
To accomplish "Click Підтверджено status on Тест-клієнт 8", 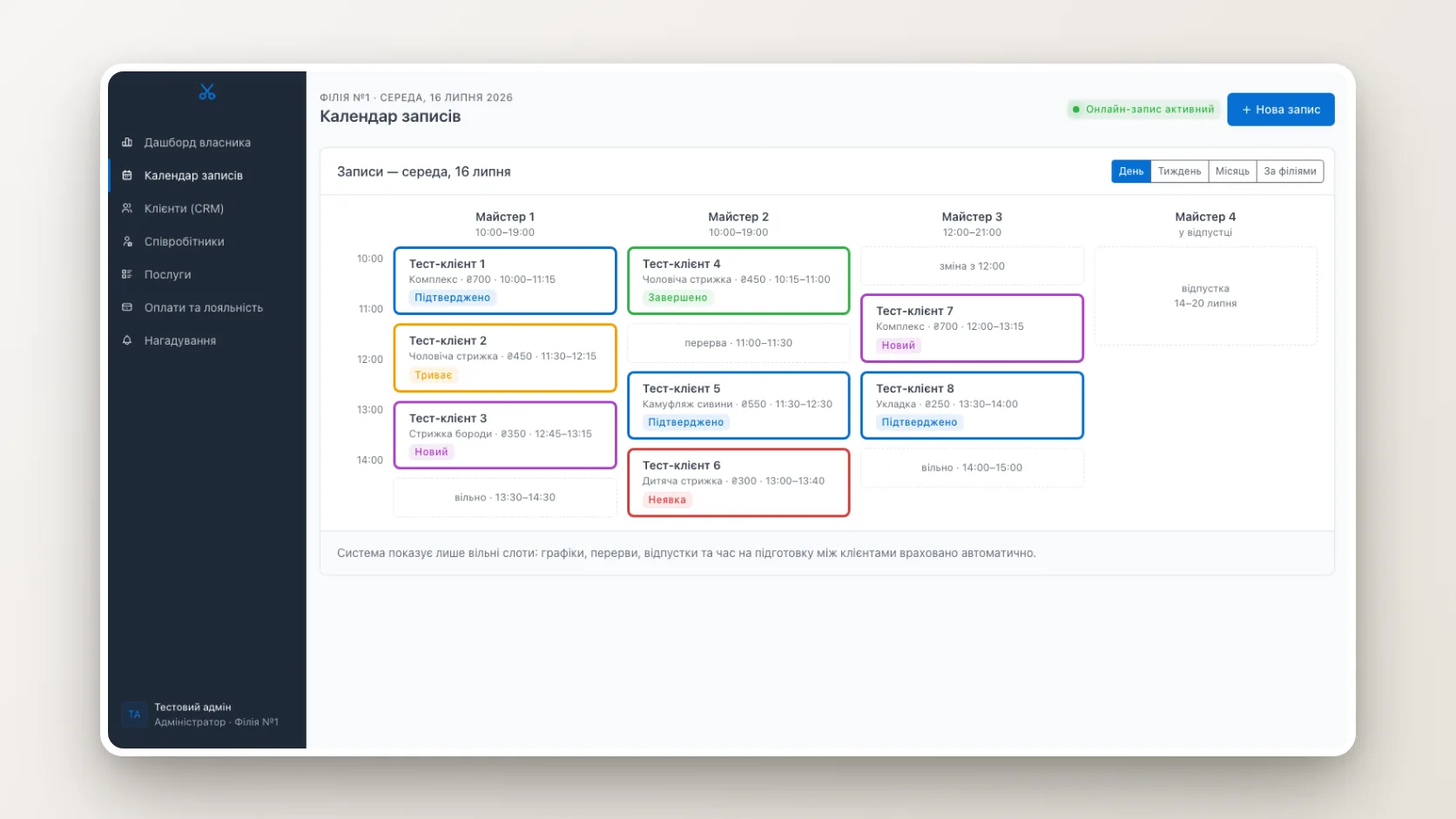I will [919, 422].
